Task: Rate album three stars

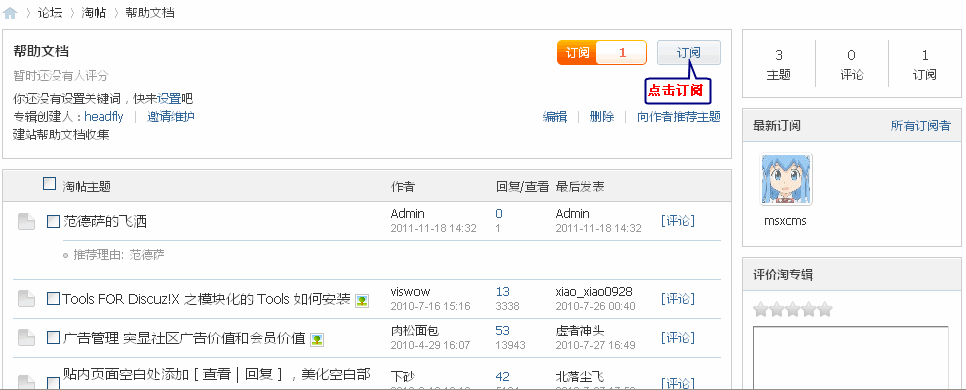Action: pos(793,309)
